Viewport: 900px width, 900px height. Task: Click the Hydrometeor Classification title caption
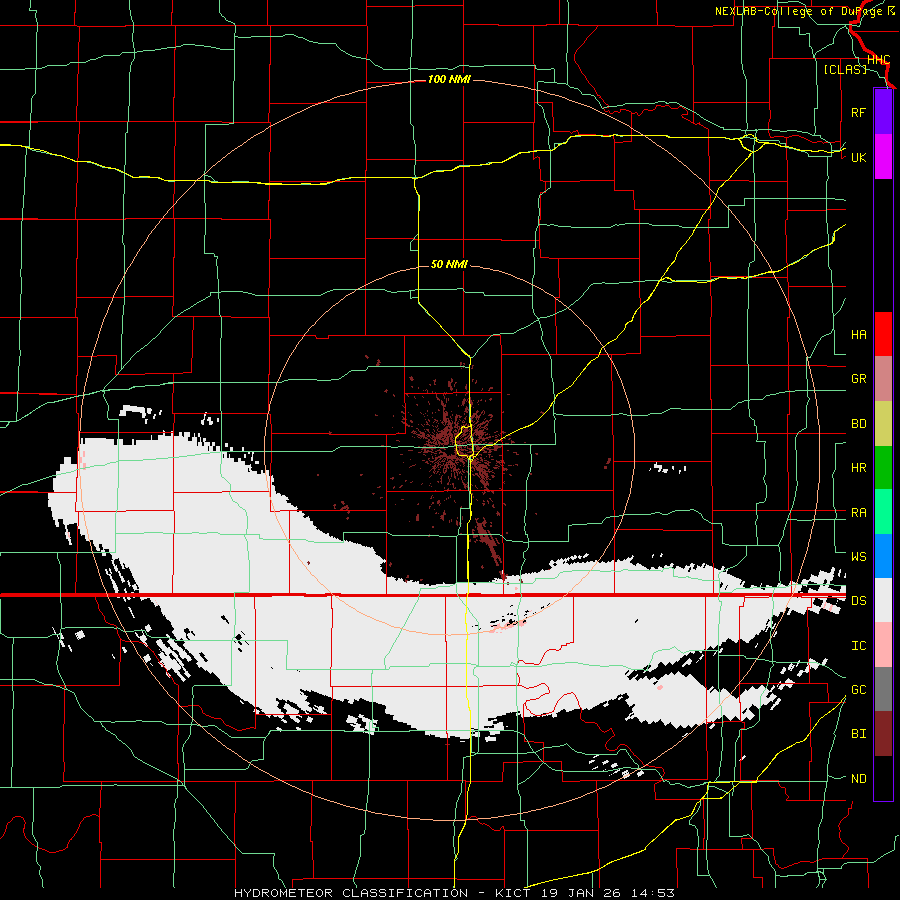tap(351, 893)
